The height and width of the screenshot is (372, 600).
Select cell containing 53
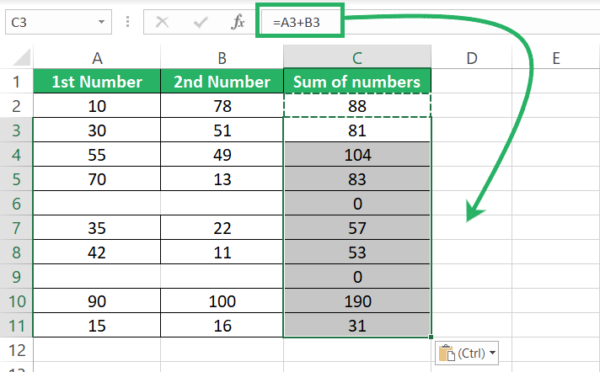(357, 253)
